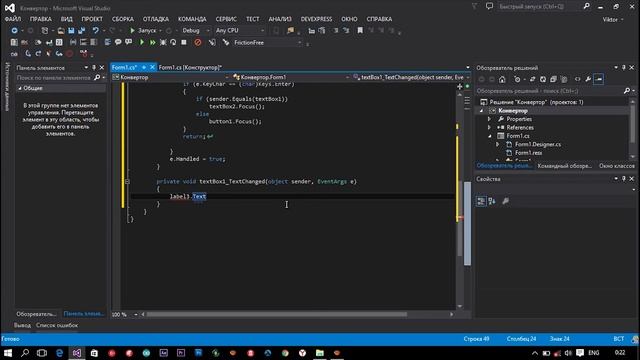Toggle alphabetical sort in Свойства panel
This screenshot has height=360, width=640.
point(492,201)
